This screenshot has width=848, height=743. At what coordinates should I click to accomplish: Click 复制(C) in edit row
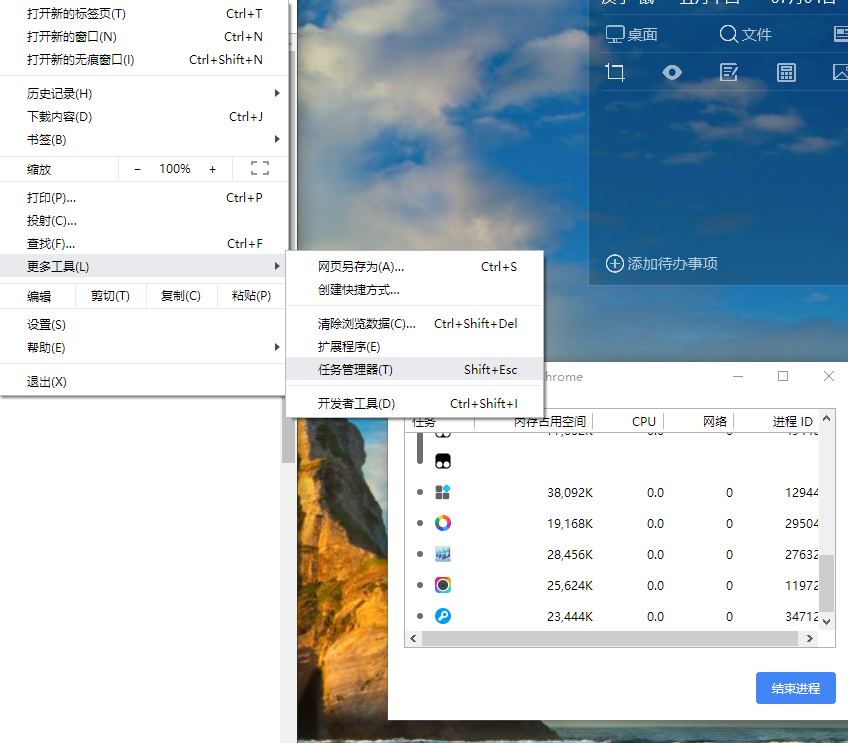click(181, 296)
